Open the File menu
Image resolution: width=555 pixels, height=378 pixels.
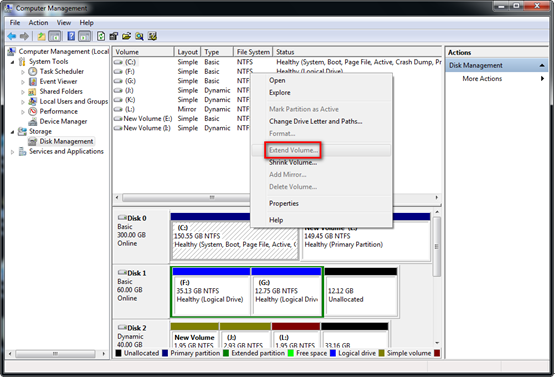coord(15,23)
